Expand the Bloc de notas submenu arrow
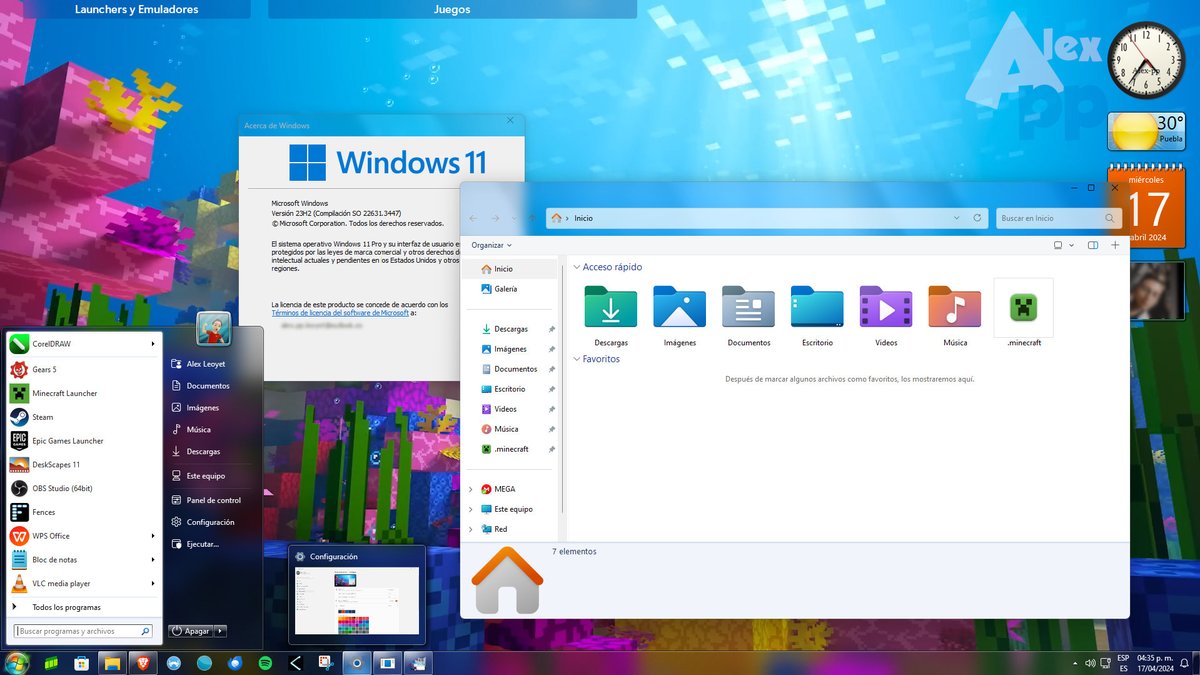Image resolution: width=1200 pixels, height=675 pixels. point(153,560)
